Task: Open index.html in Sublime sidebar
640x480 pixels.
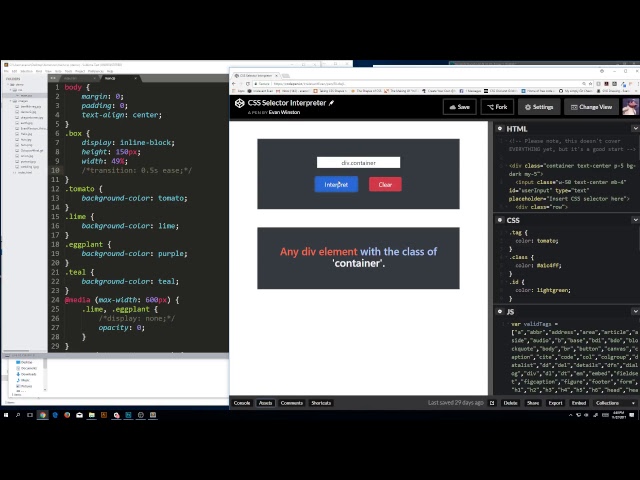Action: [24, 172]
